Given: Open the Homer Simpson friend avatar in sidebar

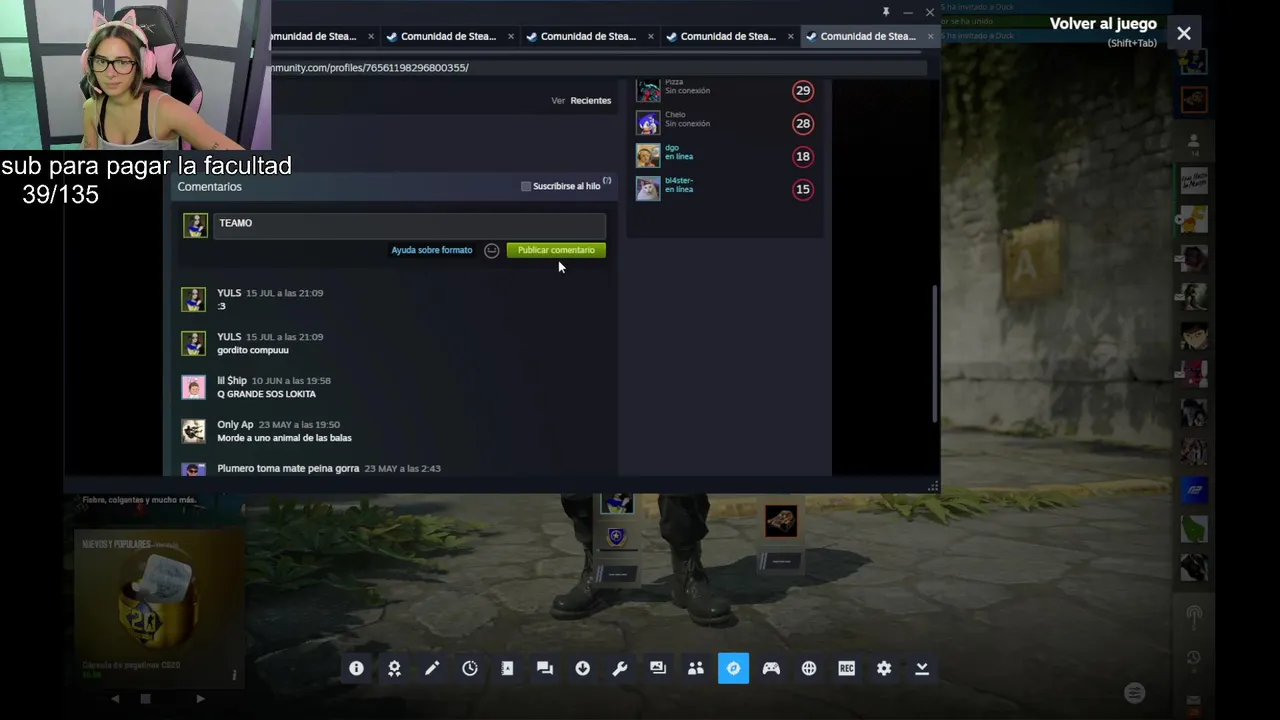Looking at the screenshot, I should [x=1194, y=219].
